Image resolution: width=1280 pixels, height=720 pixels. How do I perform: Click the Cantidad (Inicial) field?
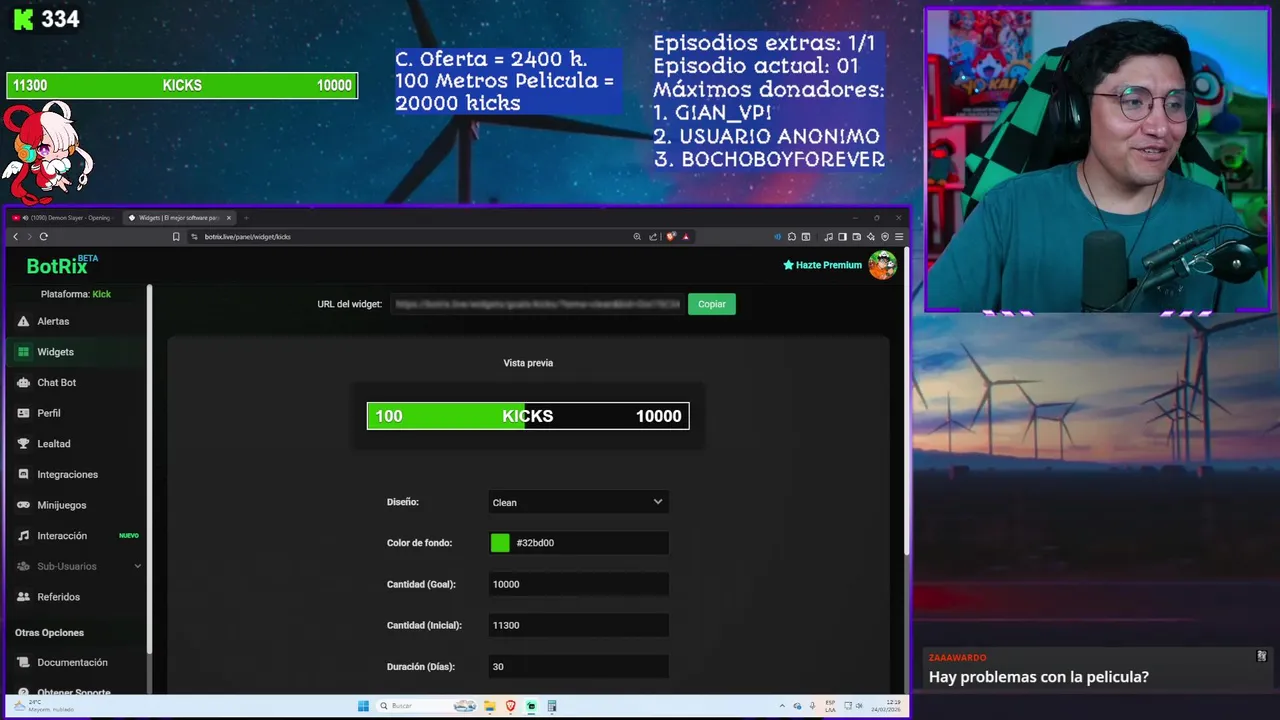[578, 625]
